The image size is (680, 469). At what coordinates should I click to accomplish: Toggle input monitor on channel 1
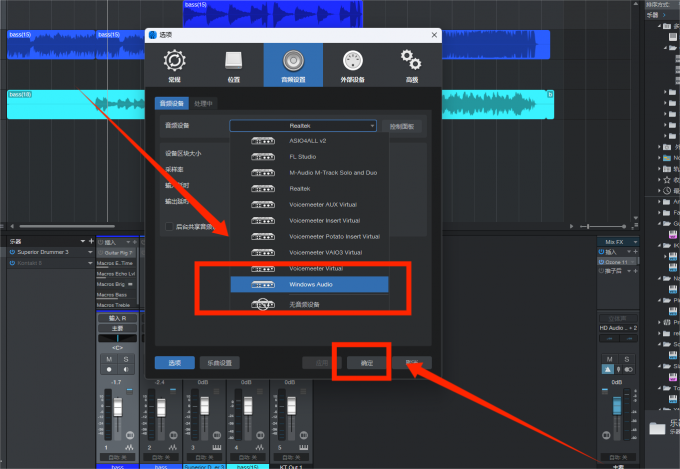click(126, 370)
